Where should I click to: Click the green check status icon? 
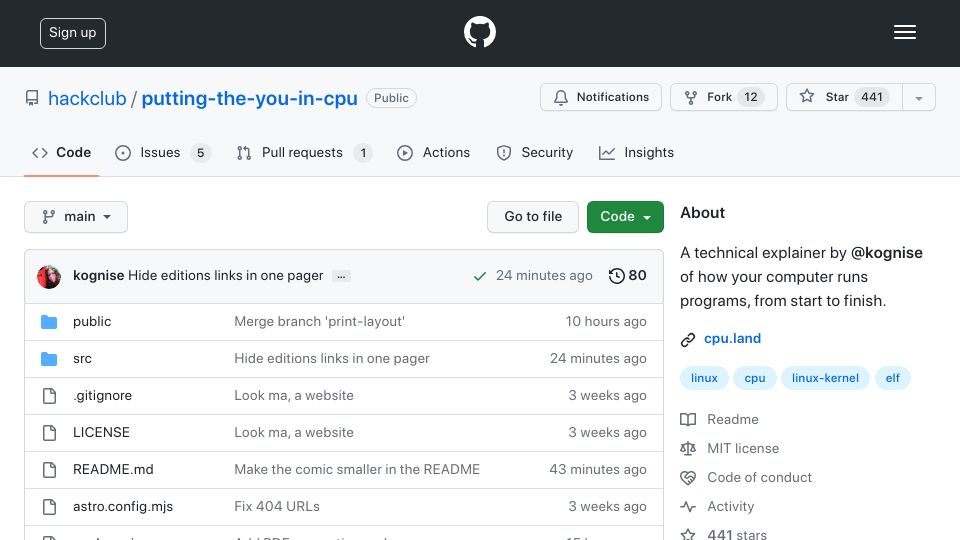pos(479,276)
